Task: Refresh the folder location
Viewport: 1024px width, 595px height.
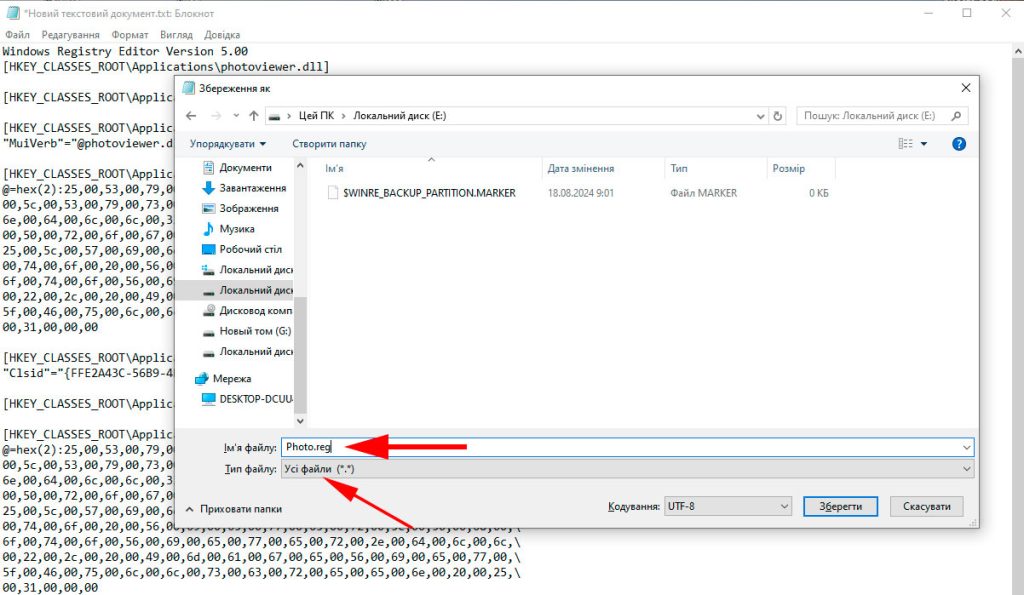Action: pos(778,116)
